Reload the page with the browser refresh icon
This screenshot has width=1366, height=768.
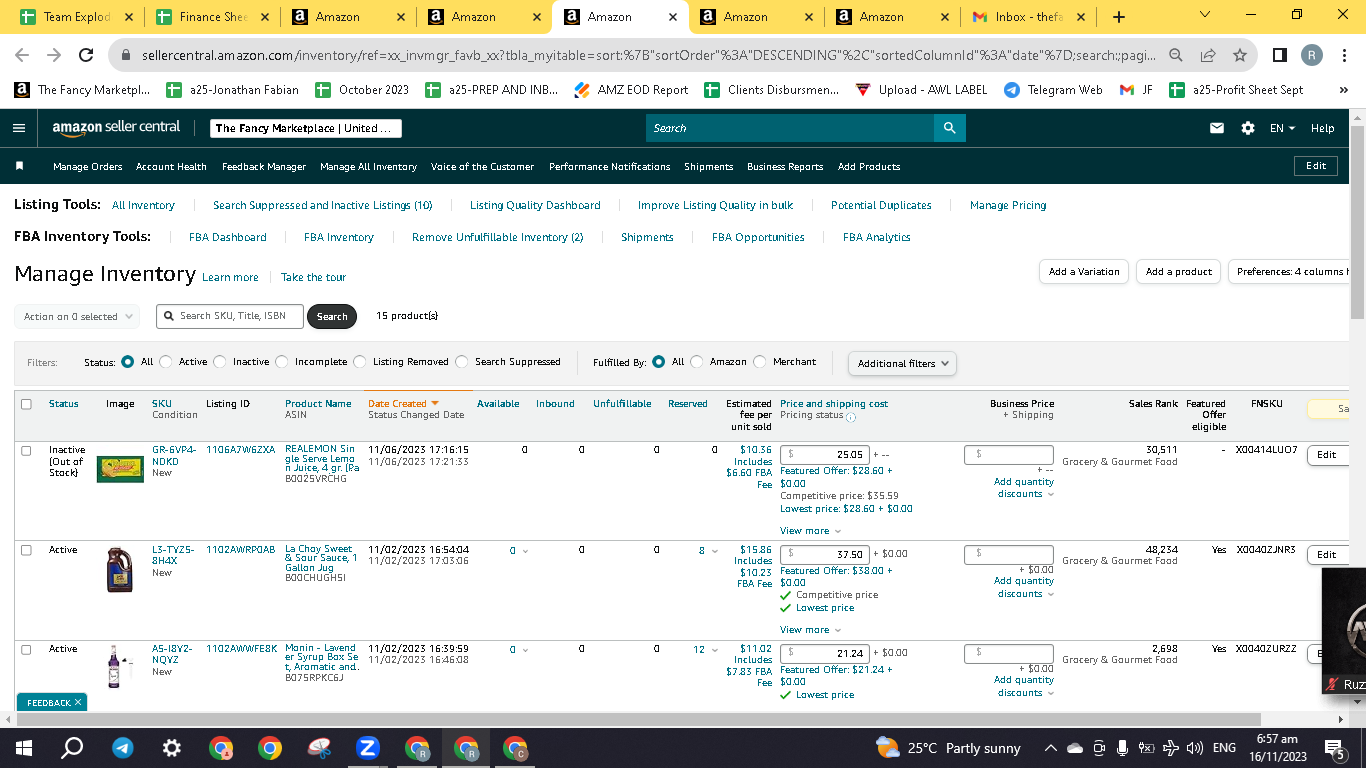coord(86,55)
